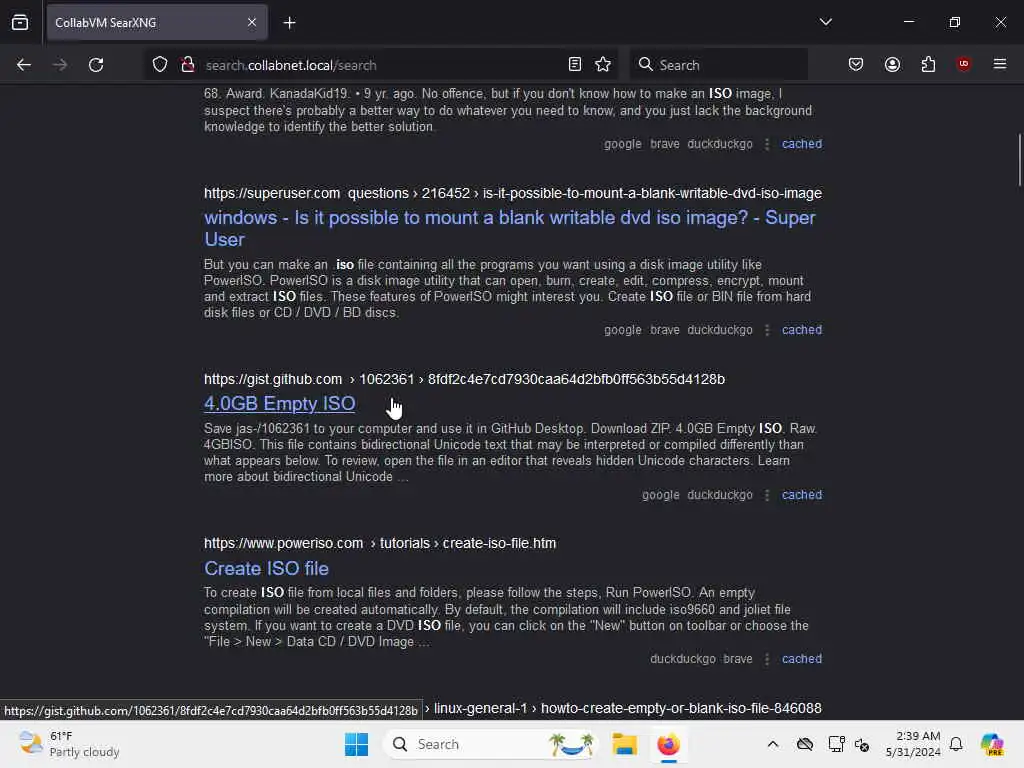Image resolution: width=1024 pixels, height=768 pixels.
Task: Open the tracking protection shield icon
Action: [x=160, y=65]
